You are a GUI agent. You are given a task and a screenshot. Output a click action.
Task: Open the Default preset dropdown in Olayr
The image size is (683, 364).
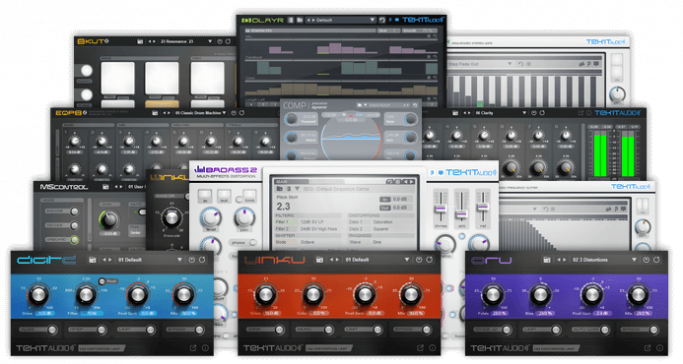[372, 20]
